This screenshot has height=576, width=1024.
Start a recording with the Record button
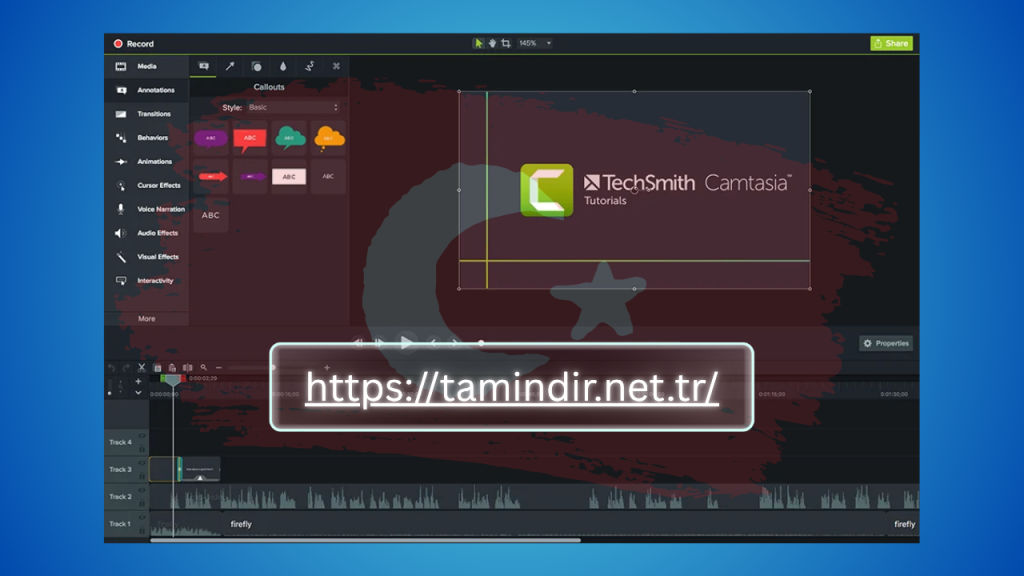[134, 44]
